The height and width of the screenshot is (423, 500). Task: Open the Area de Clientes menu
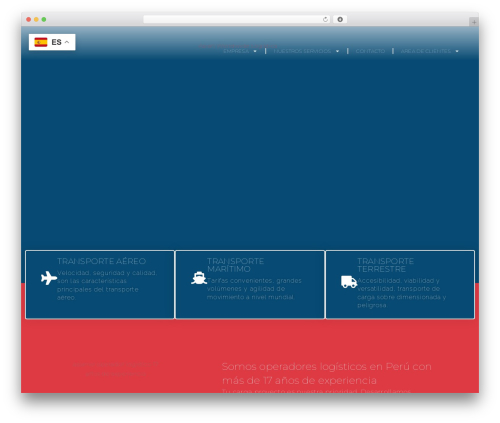(426, 51)
